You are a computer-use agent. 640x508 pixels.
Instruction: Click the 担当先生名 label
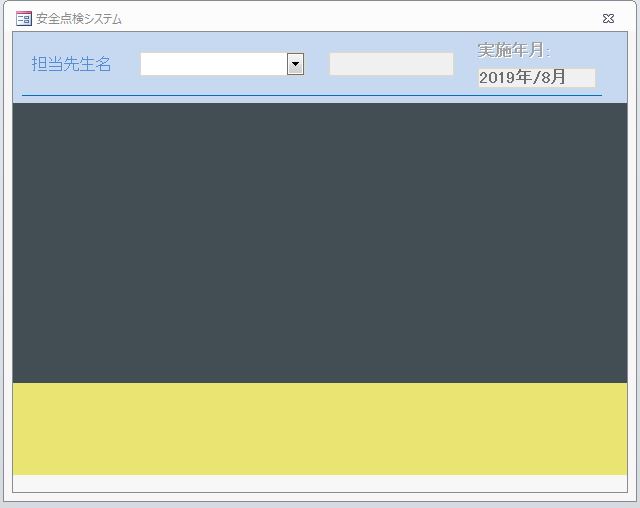71,64
